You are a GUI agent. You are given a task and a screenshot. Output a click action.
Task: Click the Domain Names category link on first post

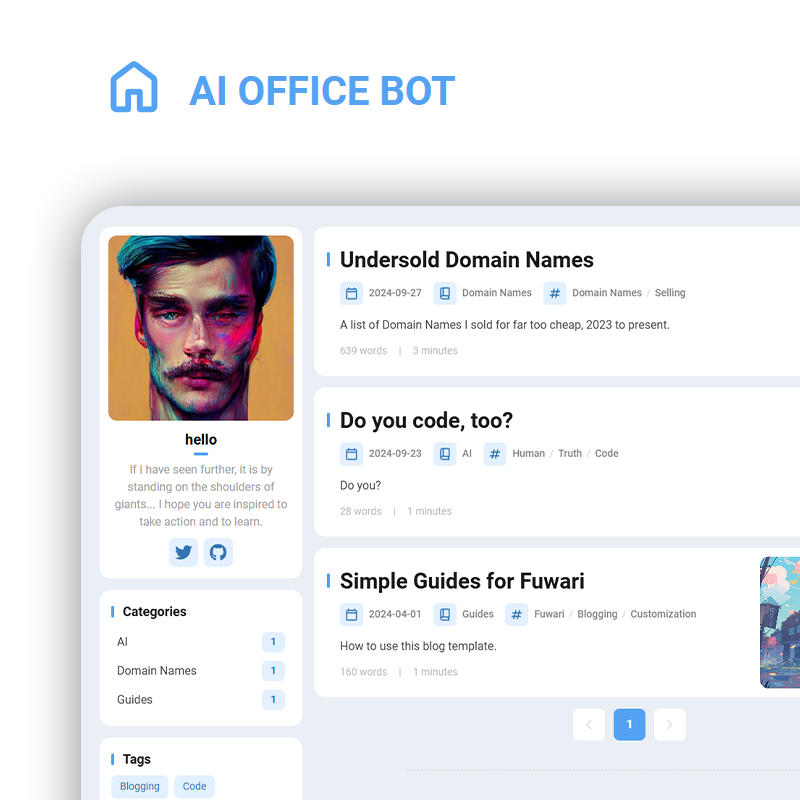click(x=497, y=293)
